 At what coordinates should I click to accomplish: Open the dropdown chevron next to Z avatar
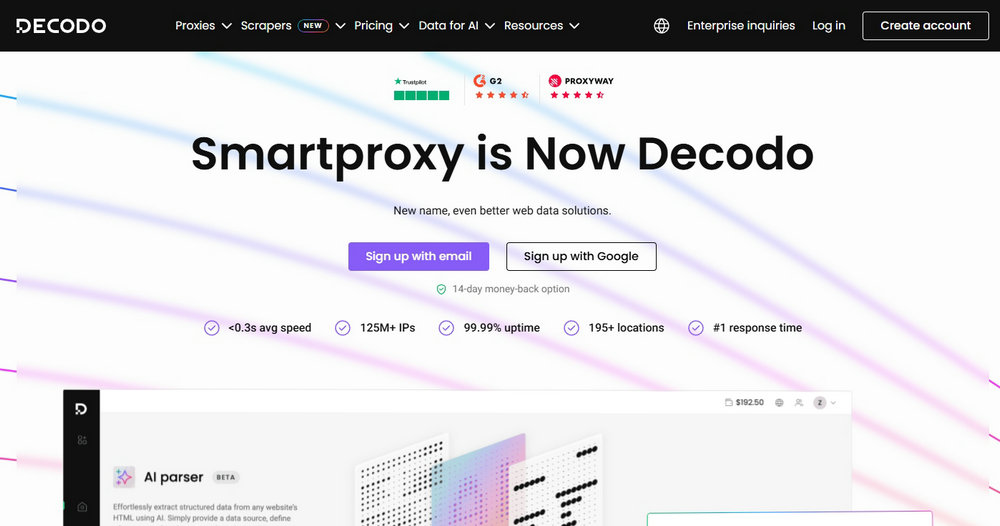(833, 403)
